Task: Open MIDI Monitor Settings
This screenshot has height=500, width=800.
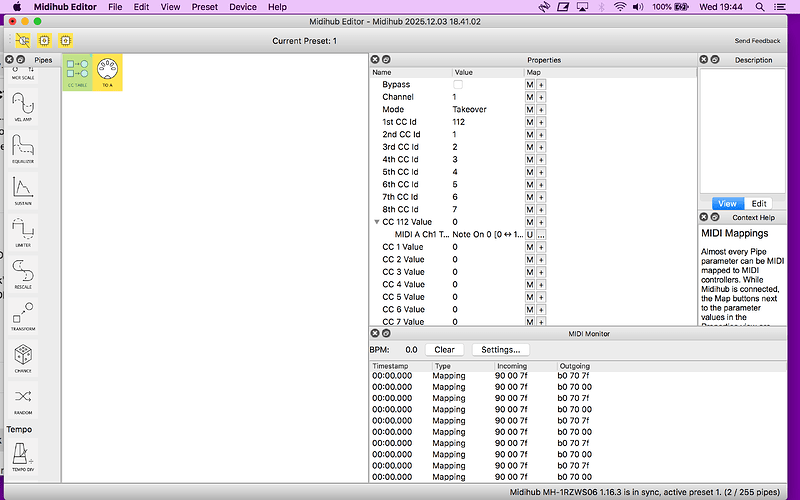Action: coord(501,349)
